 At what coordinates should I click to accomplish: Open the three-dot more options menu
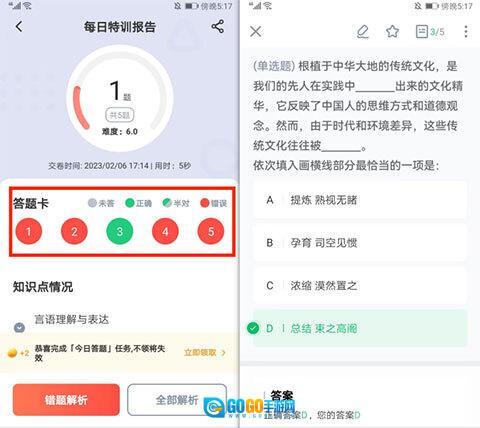[x=466, y=32]
